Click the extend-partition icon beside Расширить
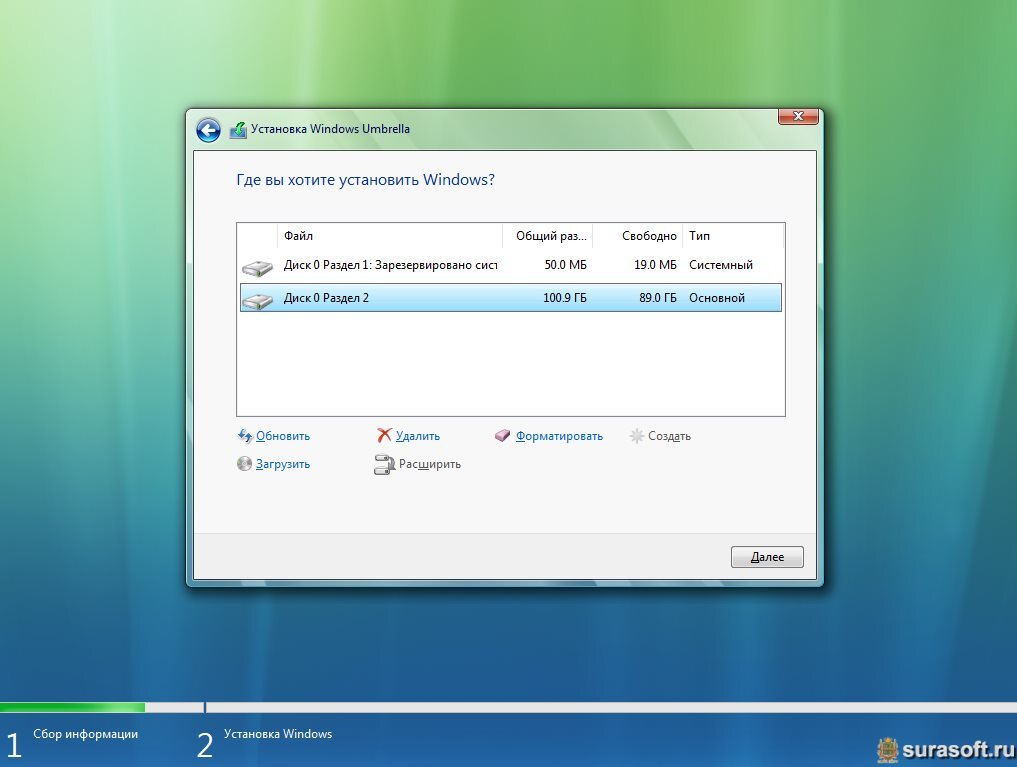Viewport: 1017px width, 767px height. coord(384,464)
